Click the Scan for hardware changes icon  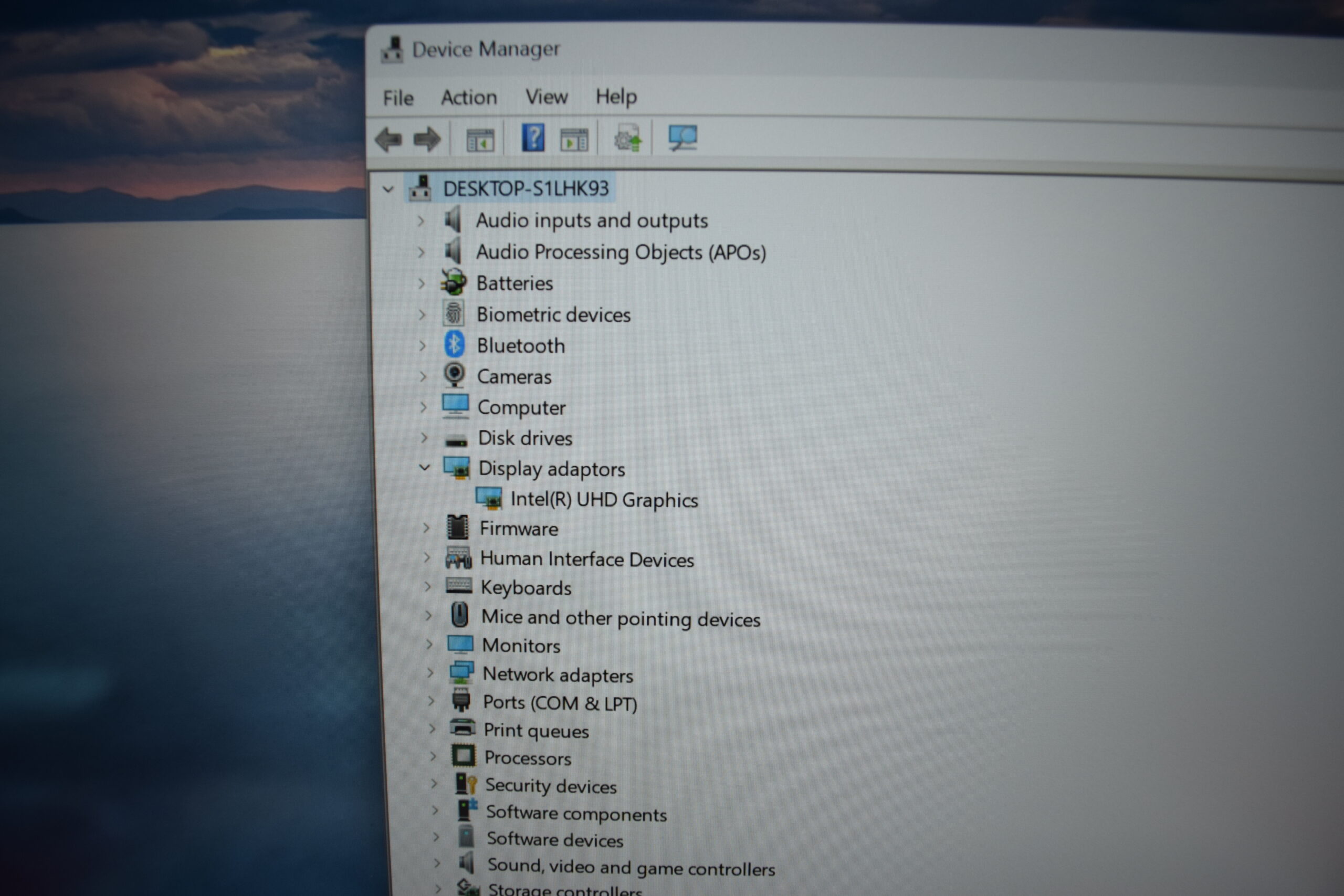click(x=682, y=138)
